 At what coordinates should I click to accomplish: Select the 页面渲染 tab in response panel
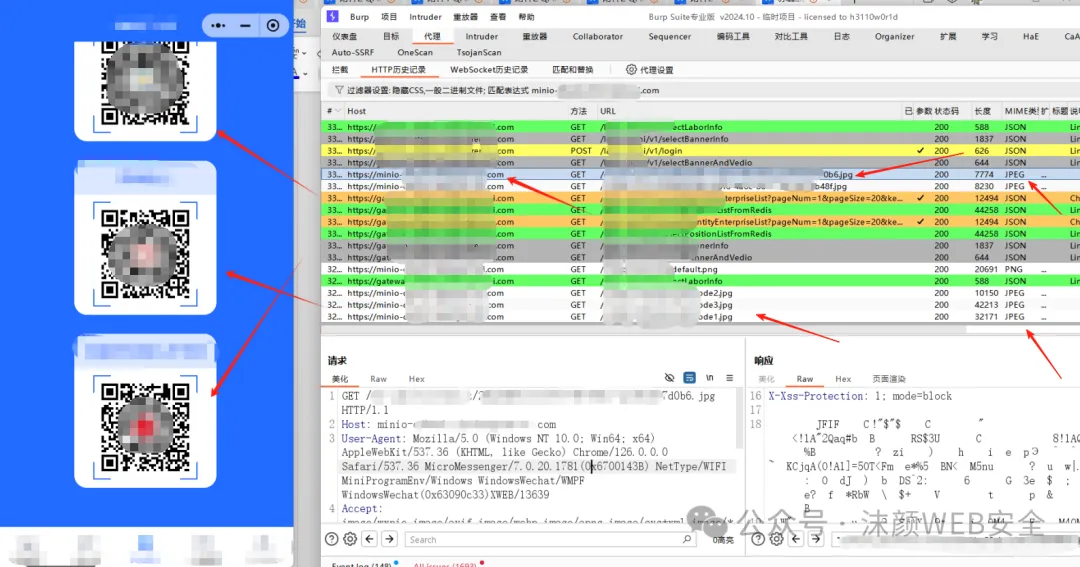(x=889, y=379)
